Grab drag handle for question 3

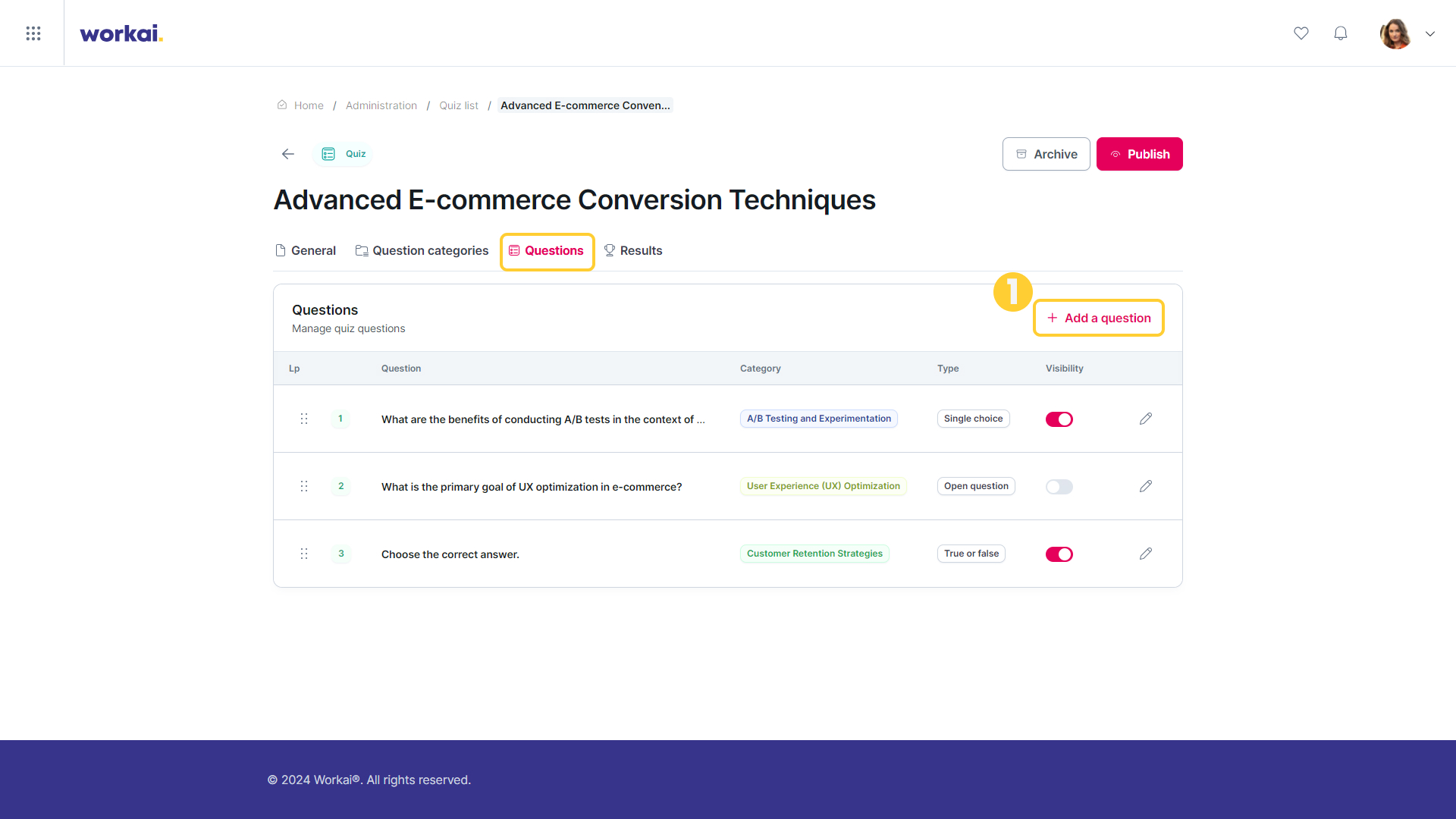pos(304,554)
